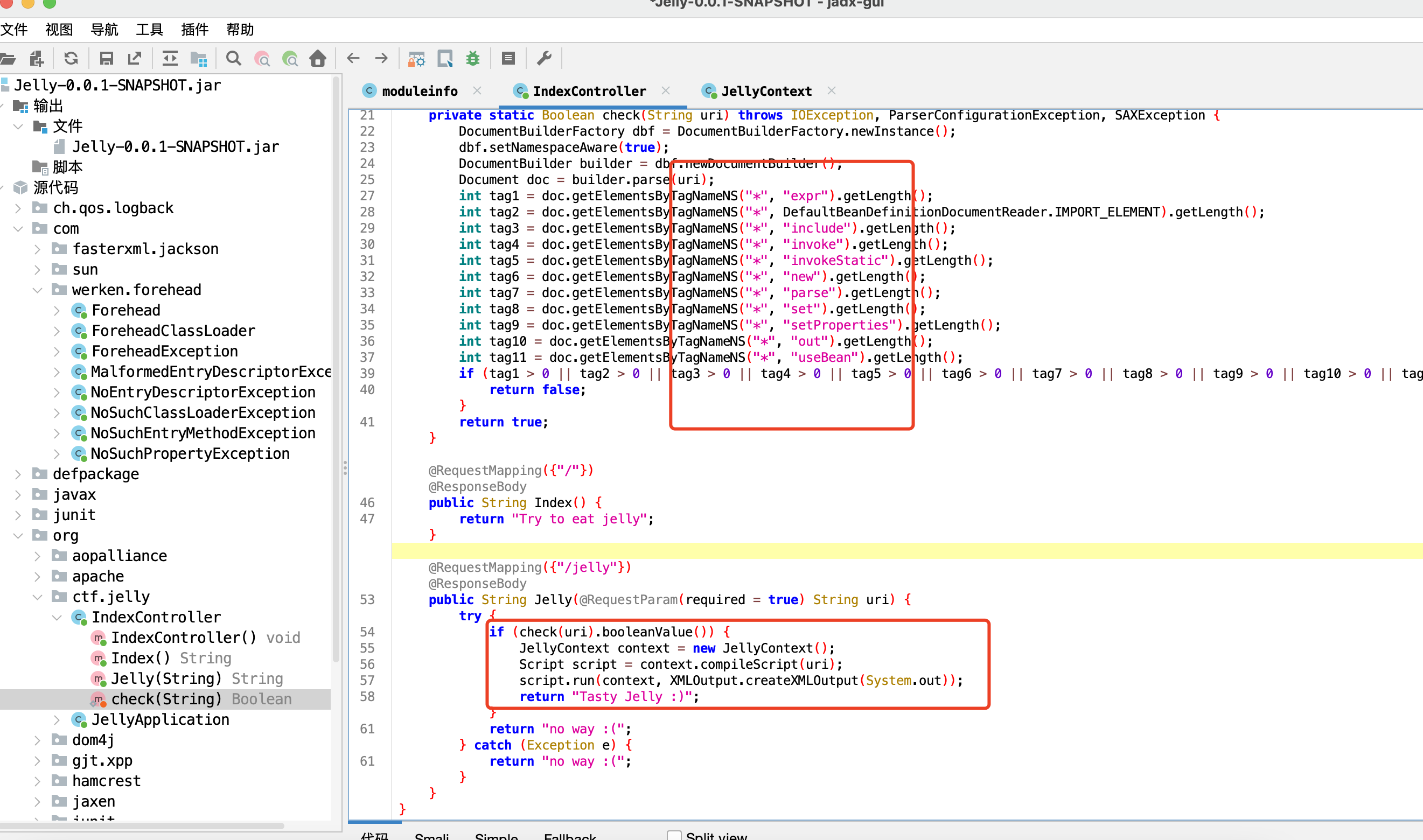Expand the javax package
This screenshot has width=1423, height=840.
click(18, 495)
